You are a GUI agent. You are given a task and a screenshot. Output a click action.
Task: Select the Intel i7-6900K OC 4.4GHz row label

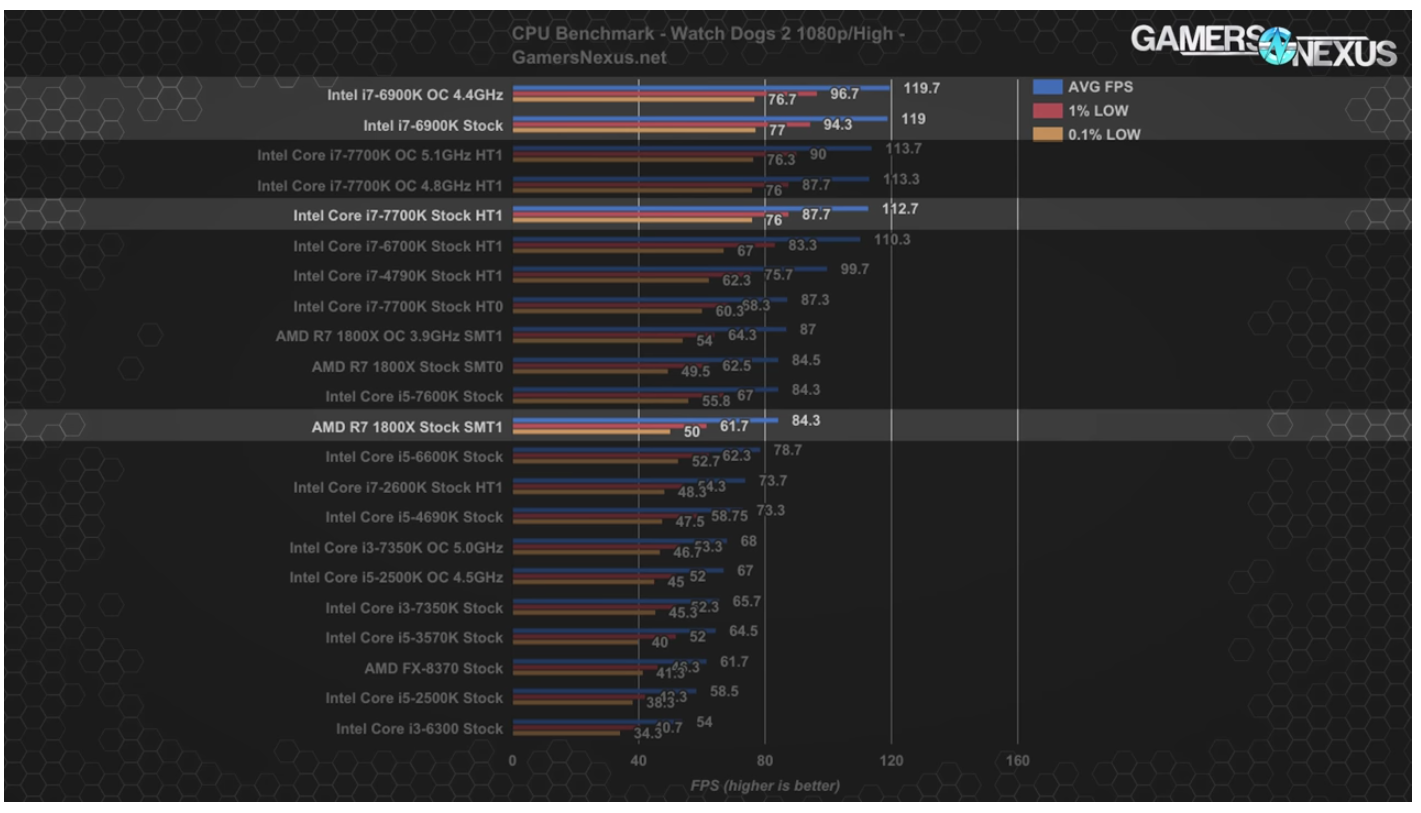(x=415, y=95)
